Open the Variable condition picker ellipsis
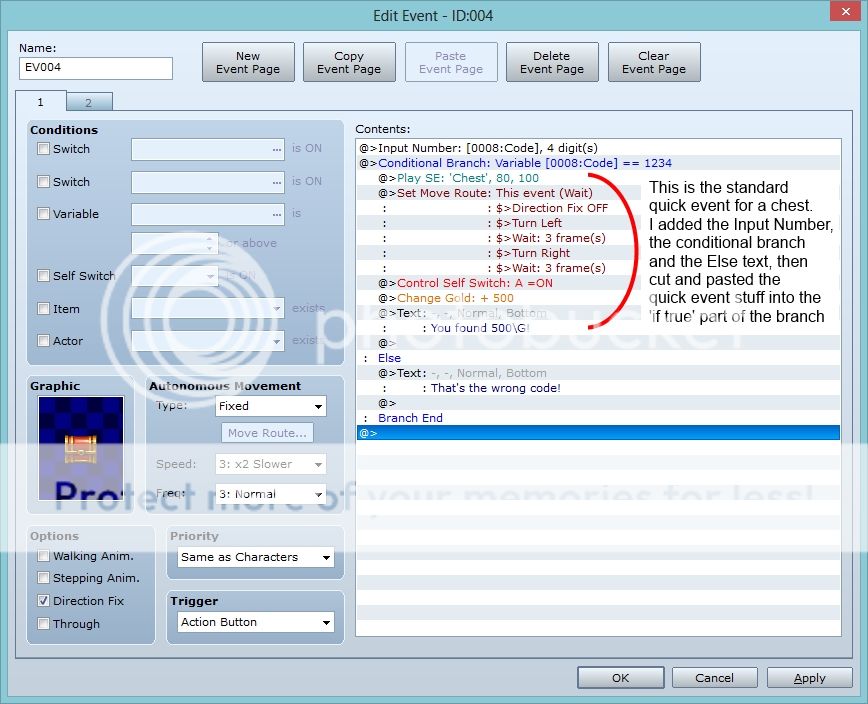Image resolution: width=868 pixels, height=704 pixels. click(x=276, y=213)
